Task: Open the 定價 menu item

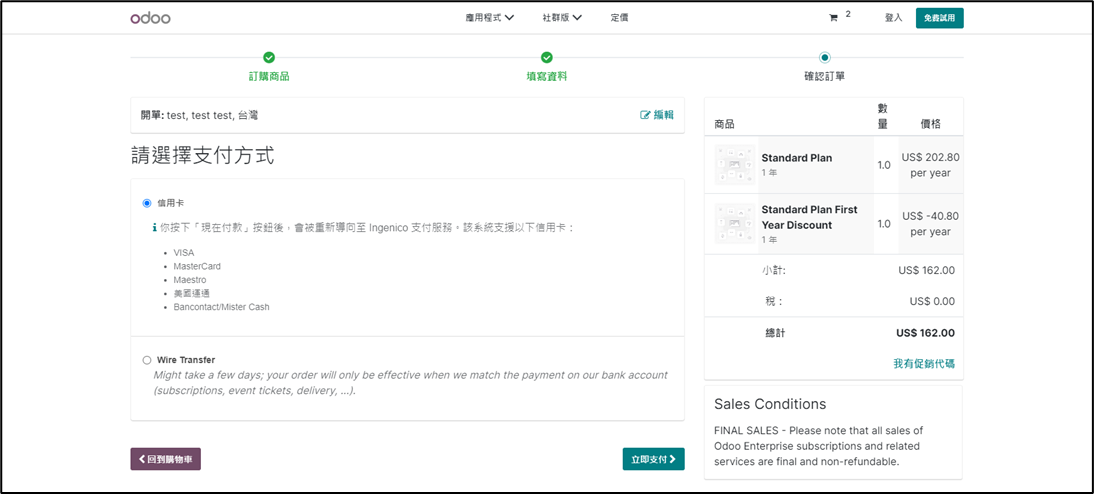Action: tap(620, 18)
